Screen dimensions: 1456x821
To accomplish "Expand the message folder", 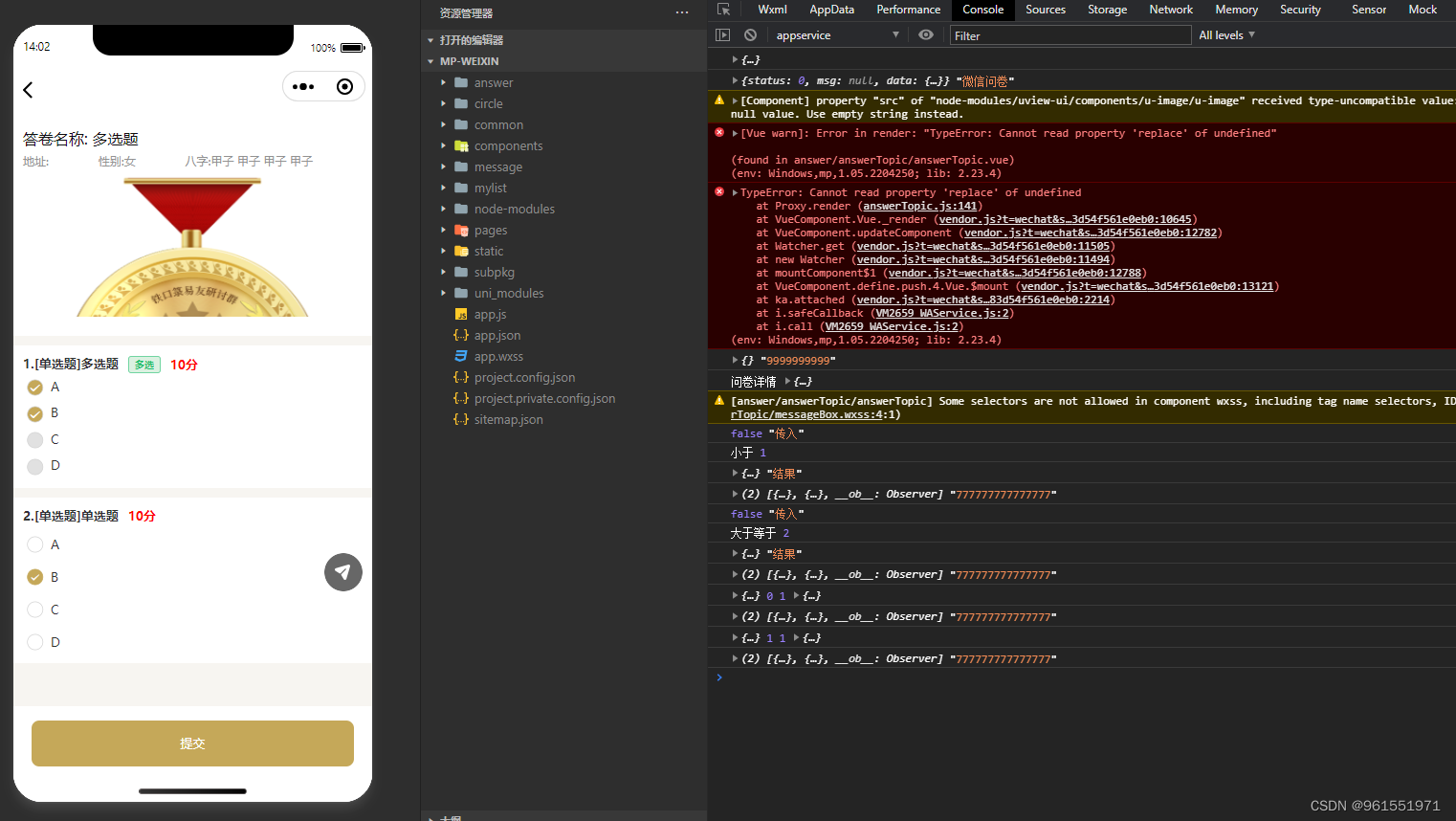I will pyautogui.click(x=443, y=166).
